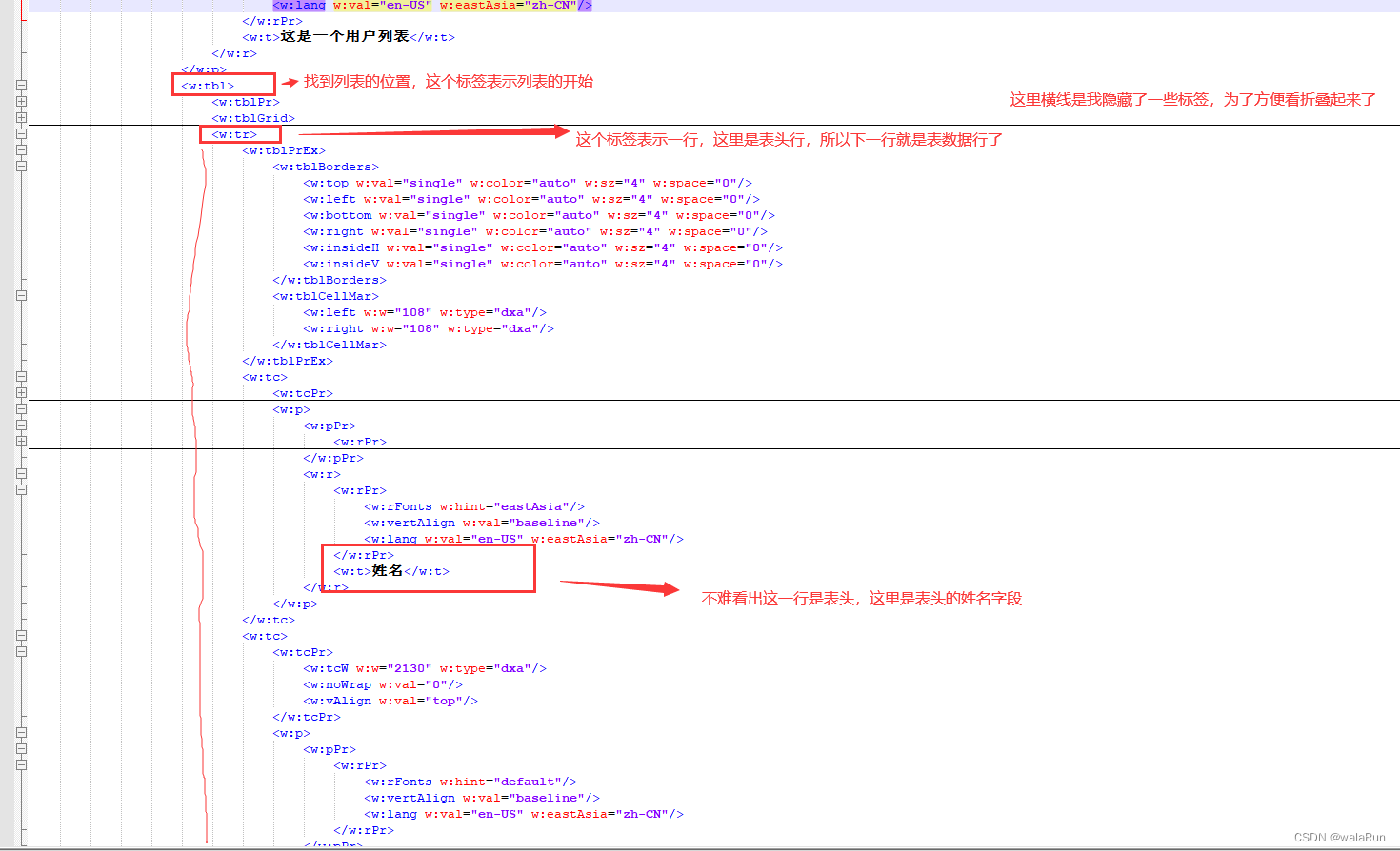This screenshot has width=1400, height=851.
Task: Collapse the <w:tblCellMar> fold marker
Action: coord(21,296)
